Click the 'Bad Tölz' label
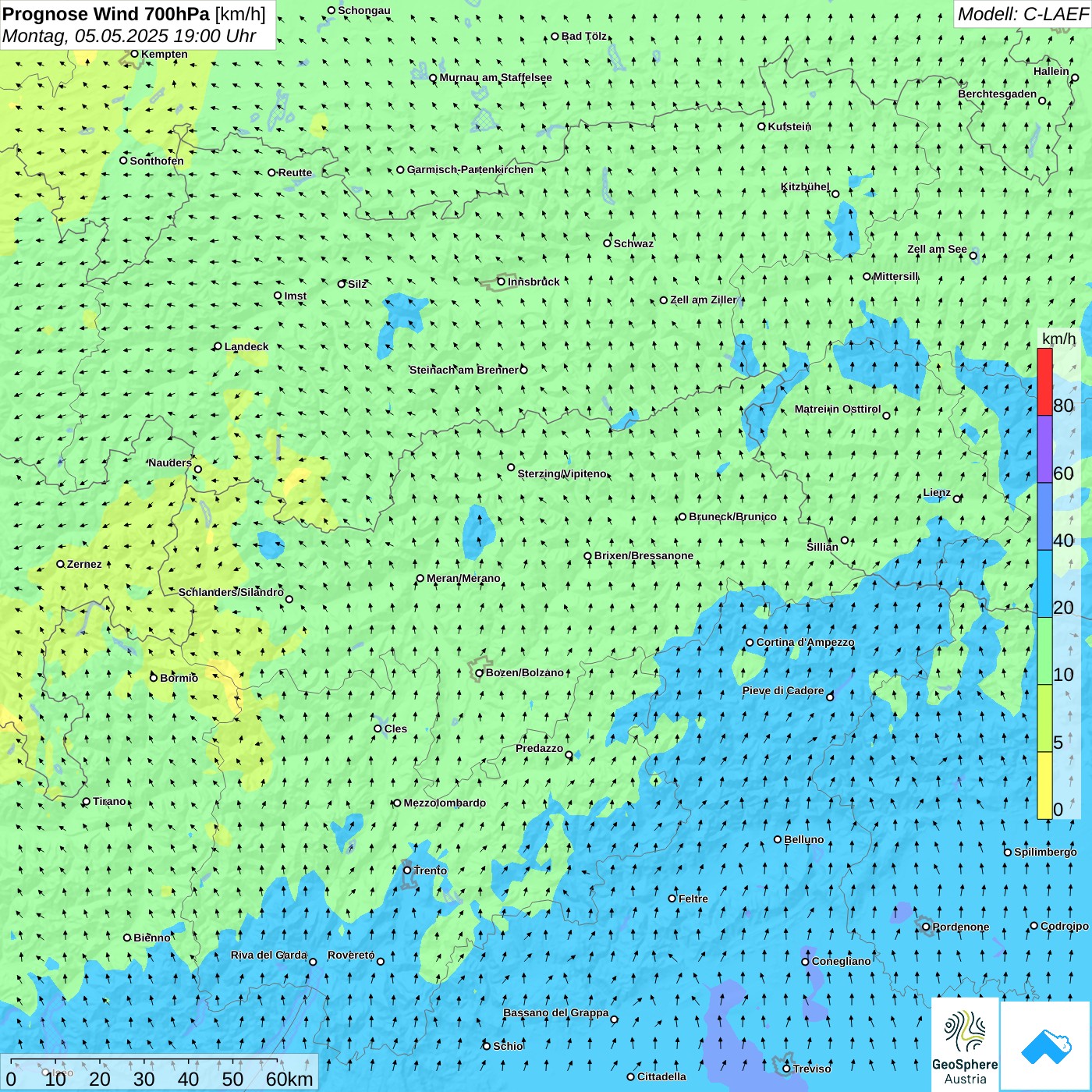 tap(584, 36)
